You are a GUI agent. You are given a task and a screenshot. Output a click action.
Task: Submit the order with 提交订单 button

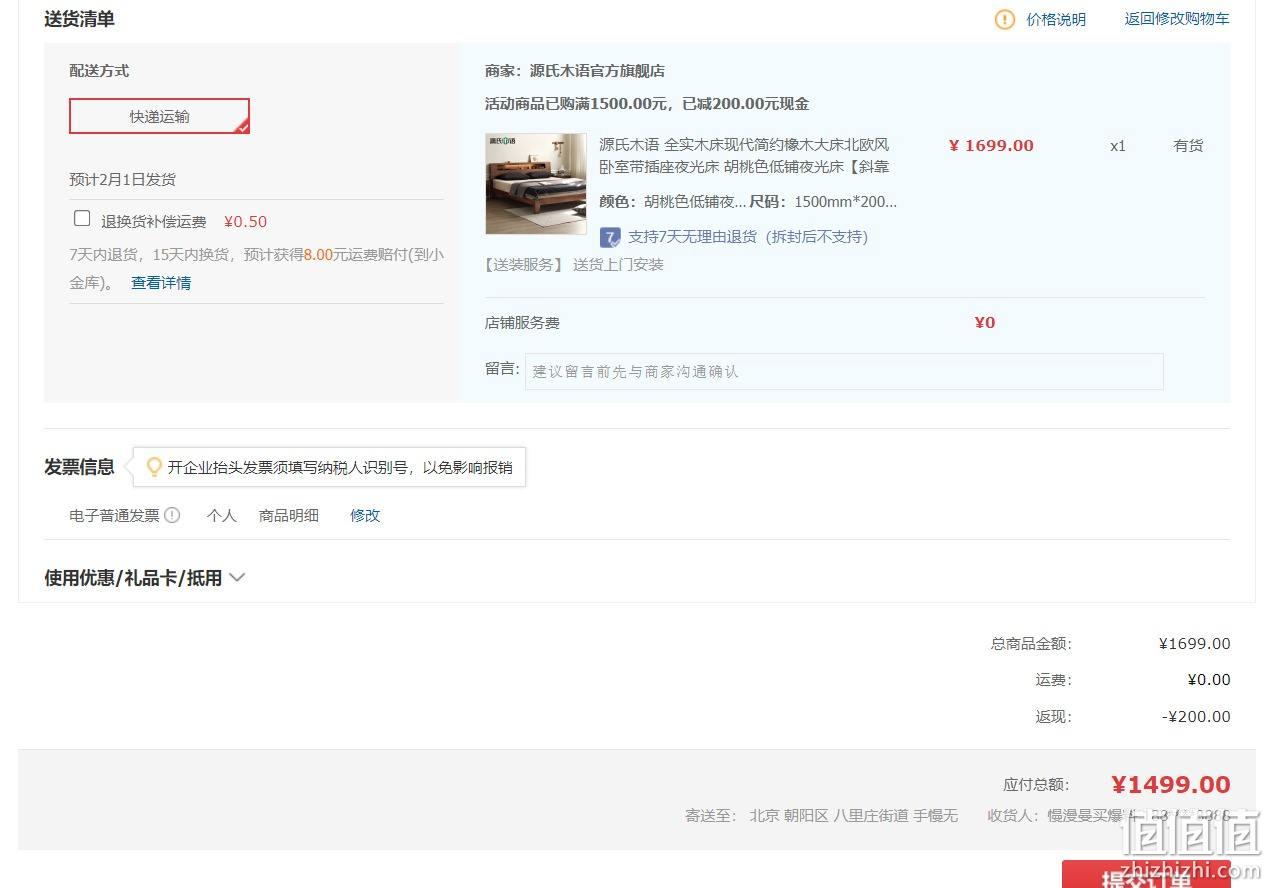(1146, 874)
